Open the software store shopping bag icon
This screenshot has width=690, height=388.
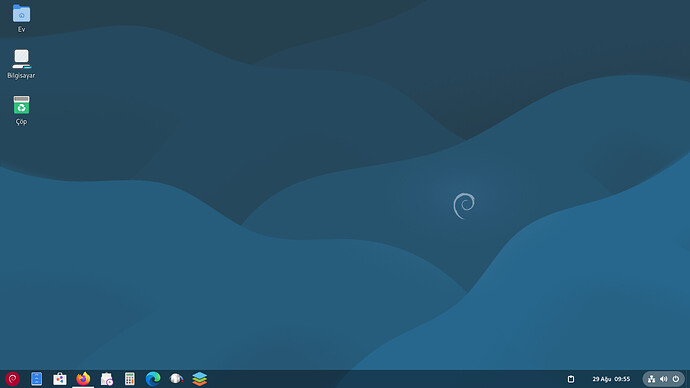pyautogui.click(x=60, y=379)
